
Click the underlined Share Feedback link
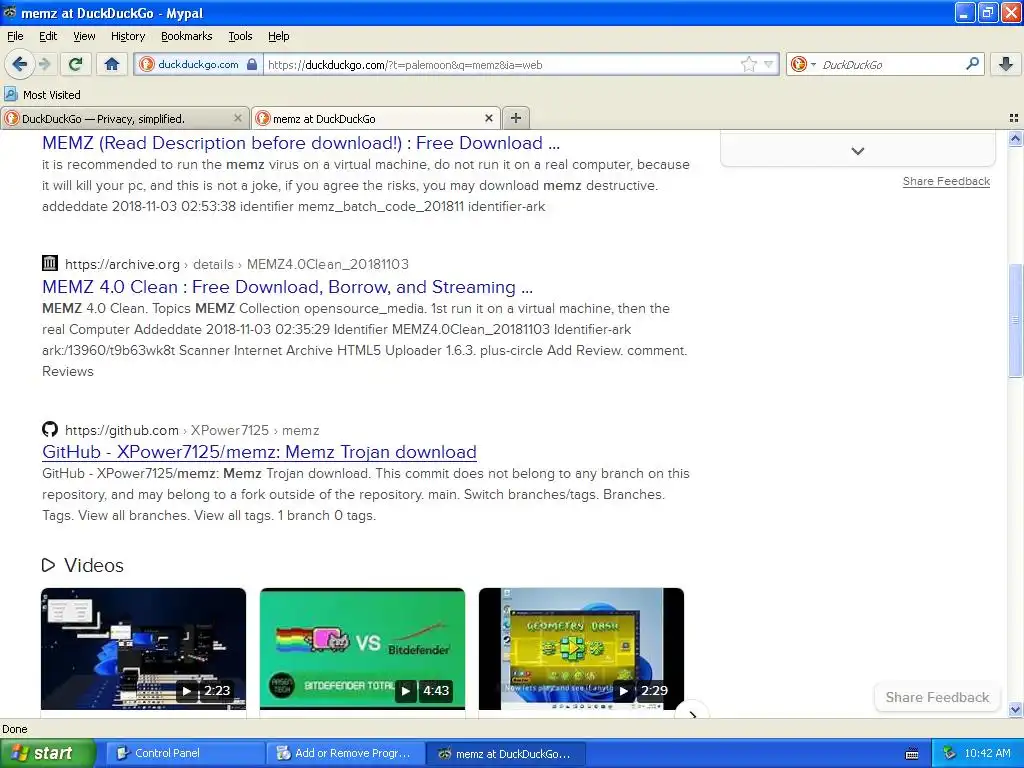point(946,182)
